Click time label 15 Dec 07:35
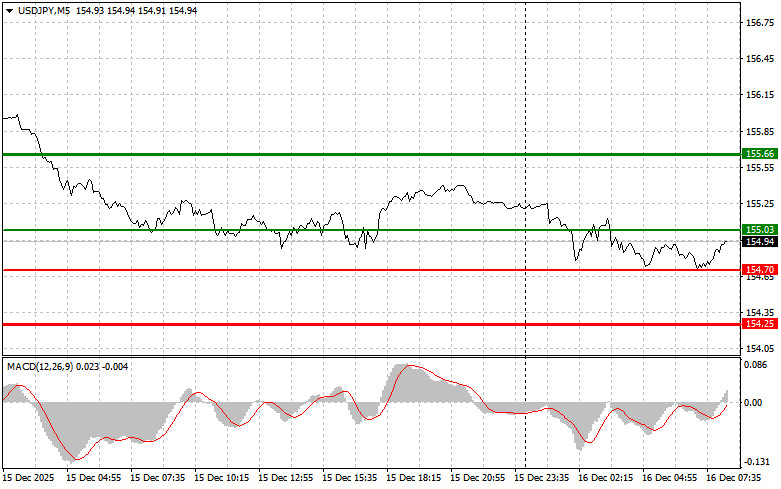The width and height of the screenshot is (781, 489). pyautogui.click(x=157, y=478)
